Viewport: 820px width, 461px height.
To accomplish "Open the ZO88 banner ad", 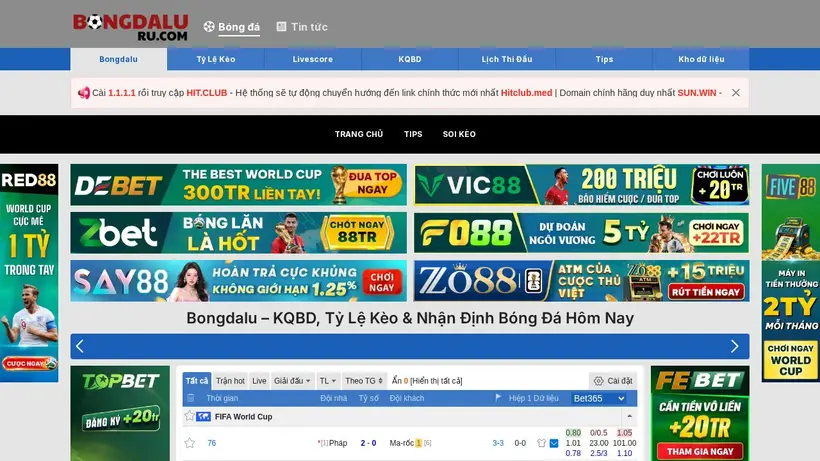I will (582, 281).
